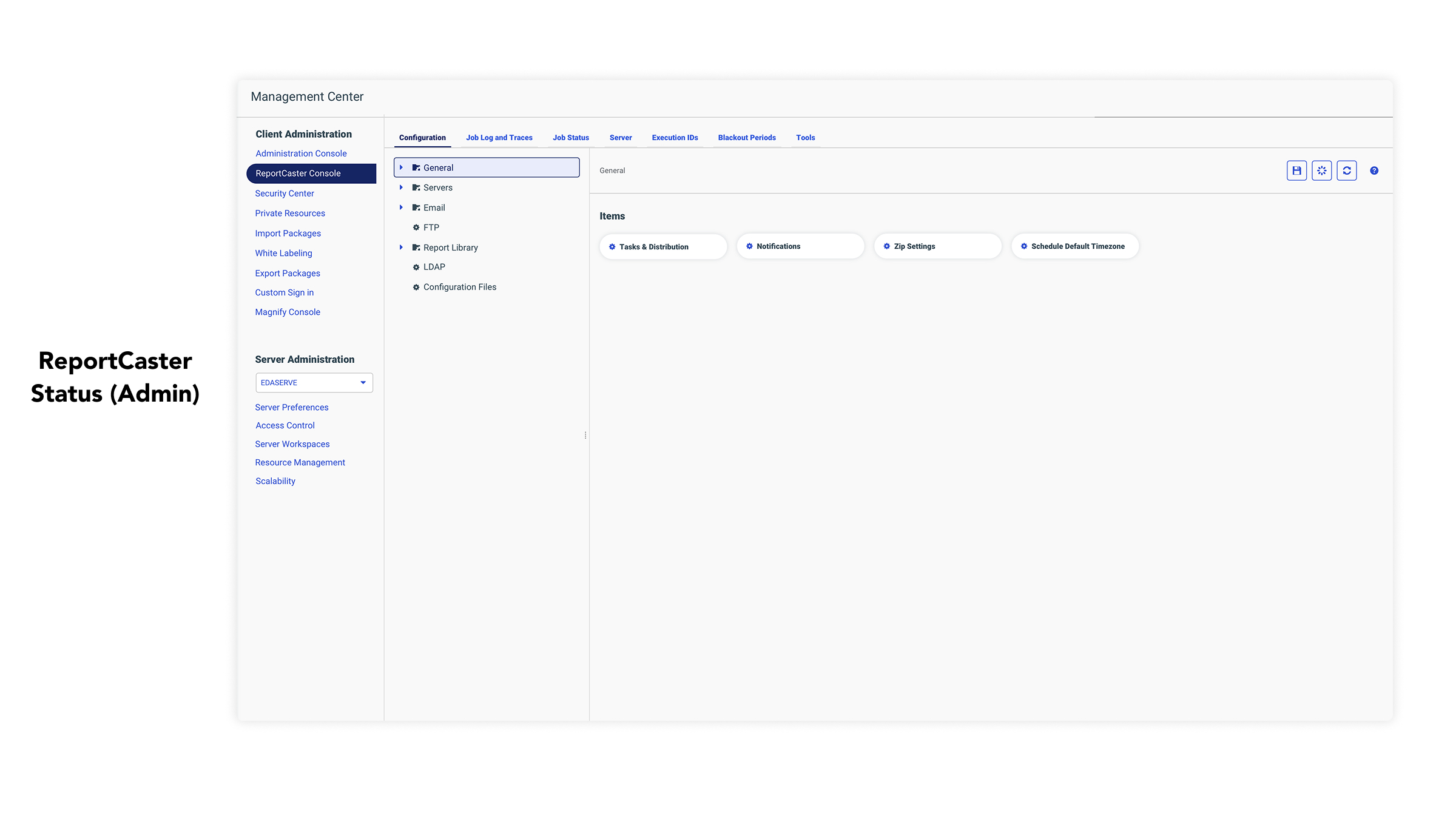Open the Help question mark icon
Image resolution: width=1456 pixels, height=819 pixels.
coord(1374,170)
